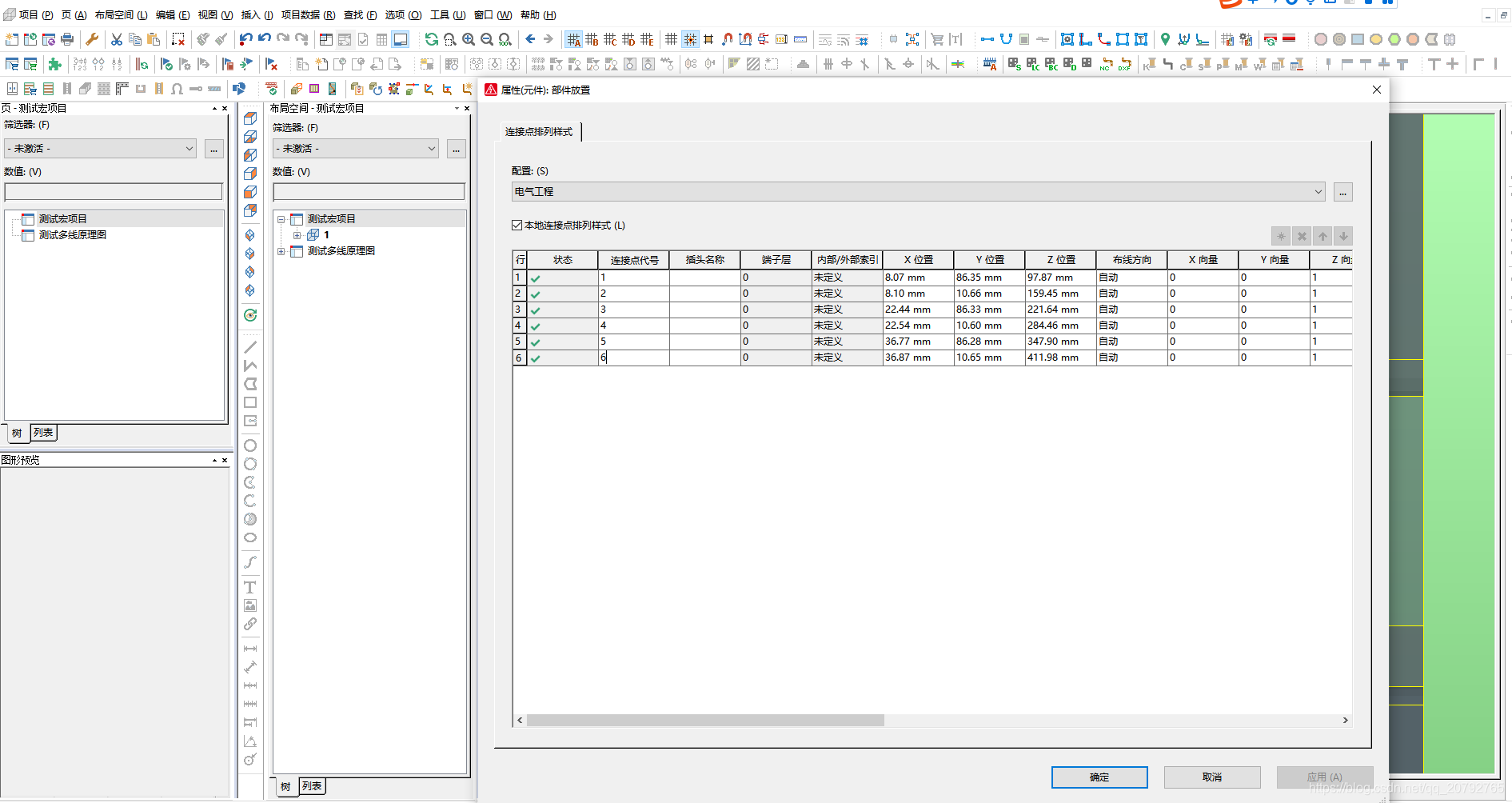Open the layout space 筛选器 dropdown
This screenshot has width=1512, height=803.
coord(432,149)
